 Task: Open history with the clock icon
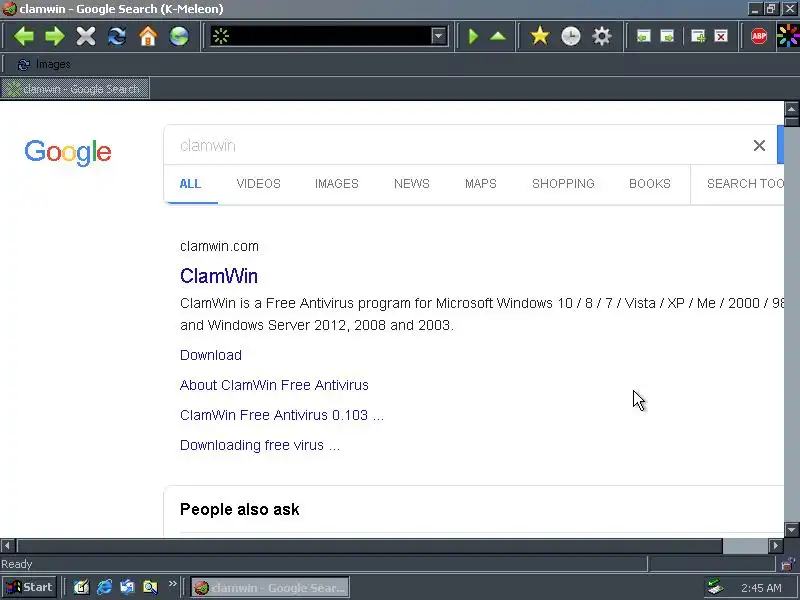click(571, 36)
